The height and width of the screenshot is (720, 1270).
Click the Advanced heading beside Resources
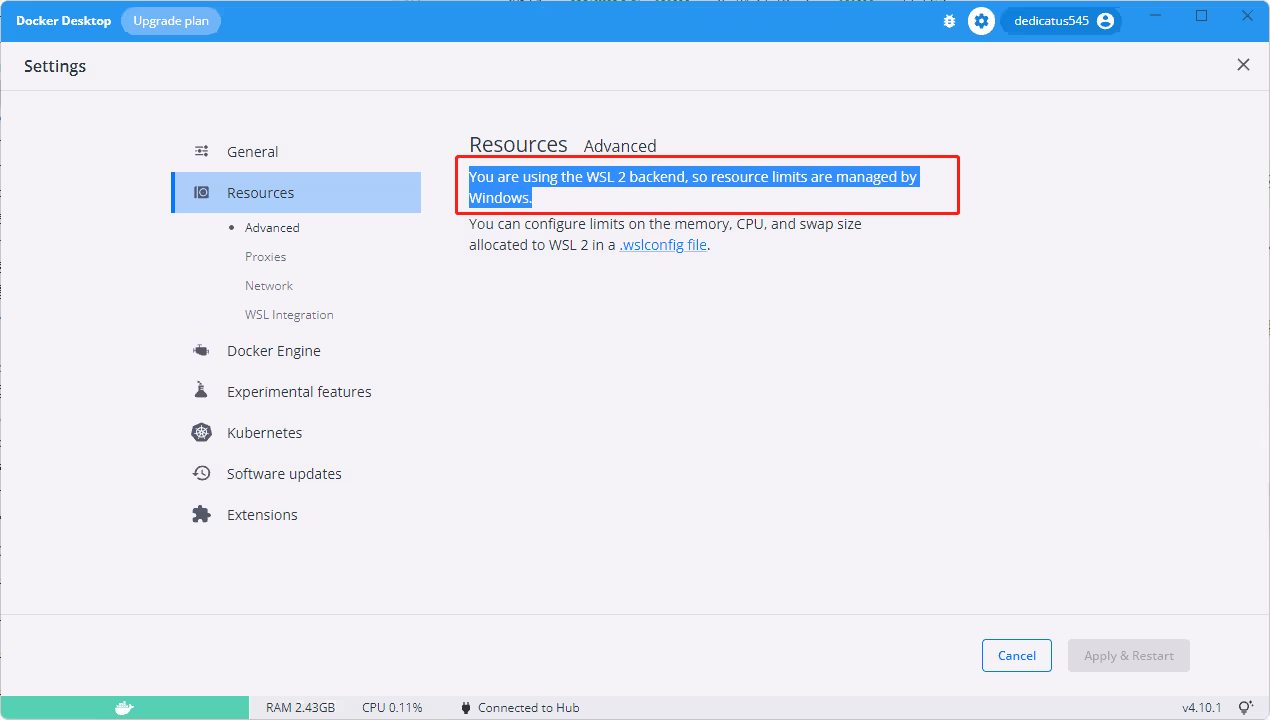[620, 146]
